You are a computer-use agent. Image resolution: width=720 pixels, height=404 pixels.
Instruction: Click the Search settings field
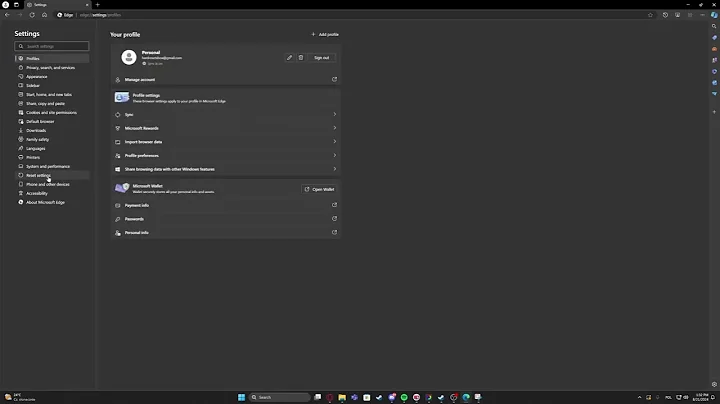pos(52,46)
